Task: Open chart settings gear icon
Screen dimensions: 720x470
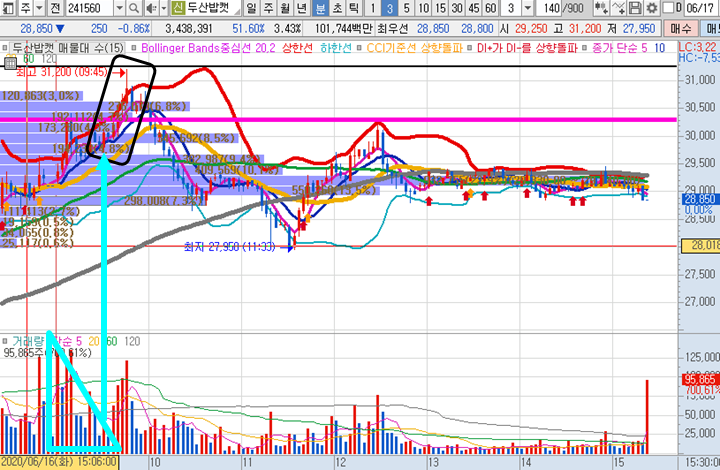Action: [x=651, y=8]
